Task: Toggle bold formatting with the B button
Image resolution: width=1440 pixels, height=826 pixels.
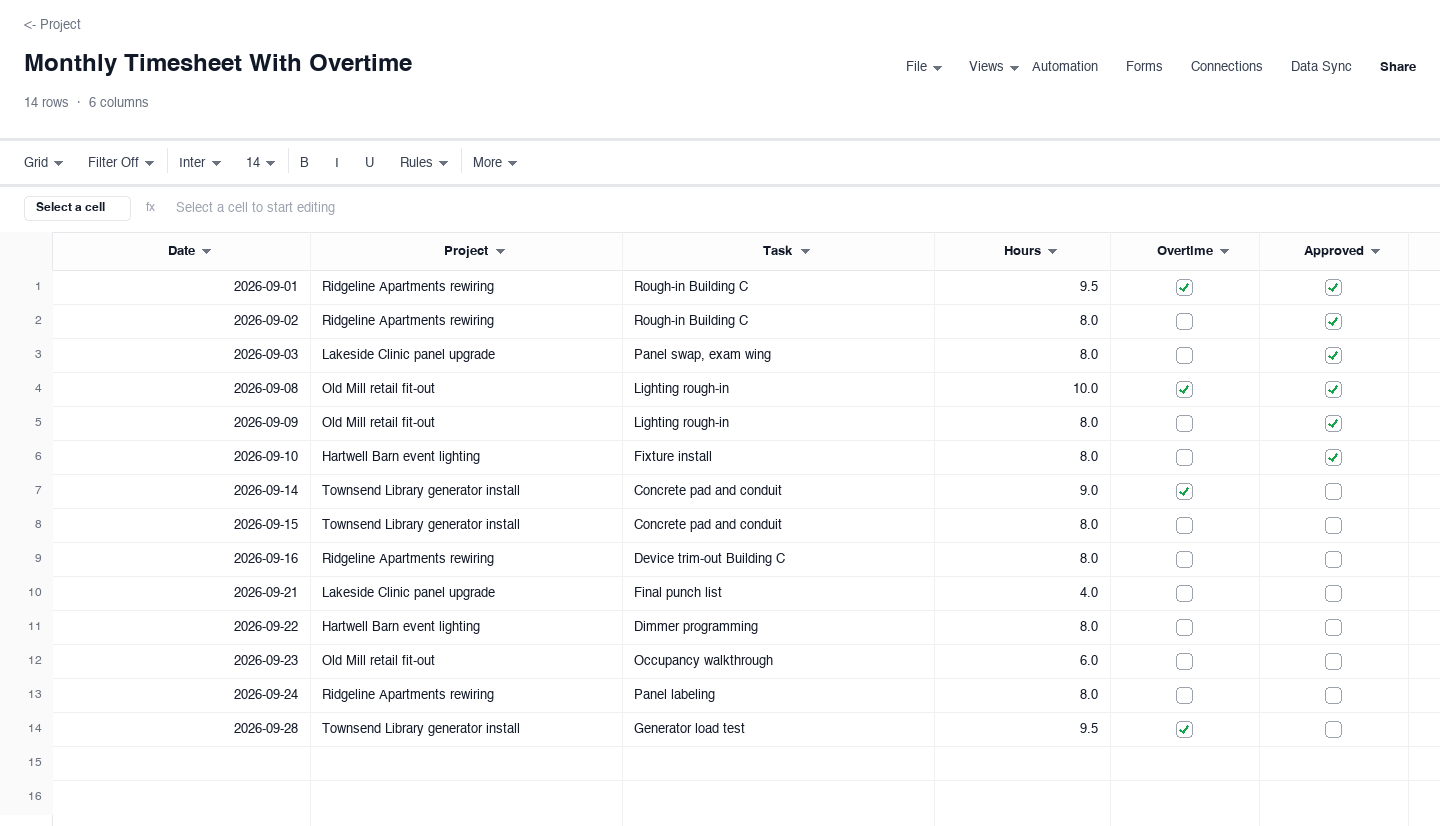Action: (304, 162)
